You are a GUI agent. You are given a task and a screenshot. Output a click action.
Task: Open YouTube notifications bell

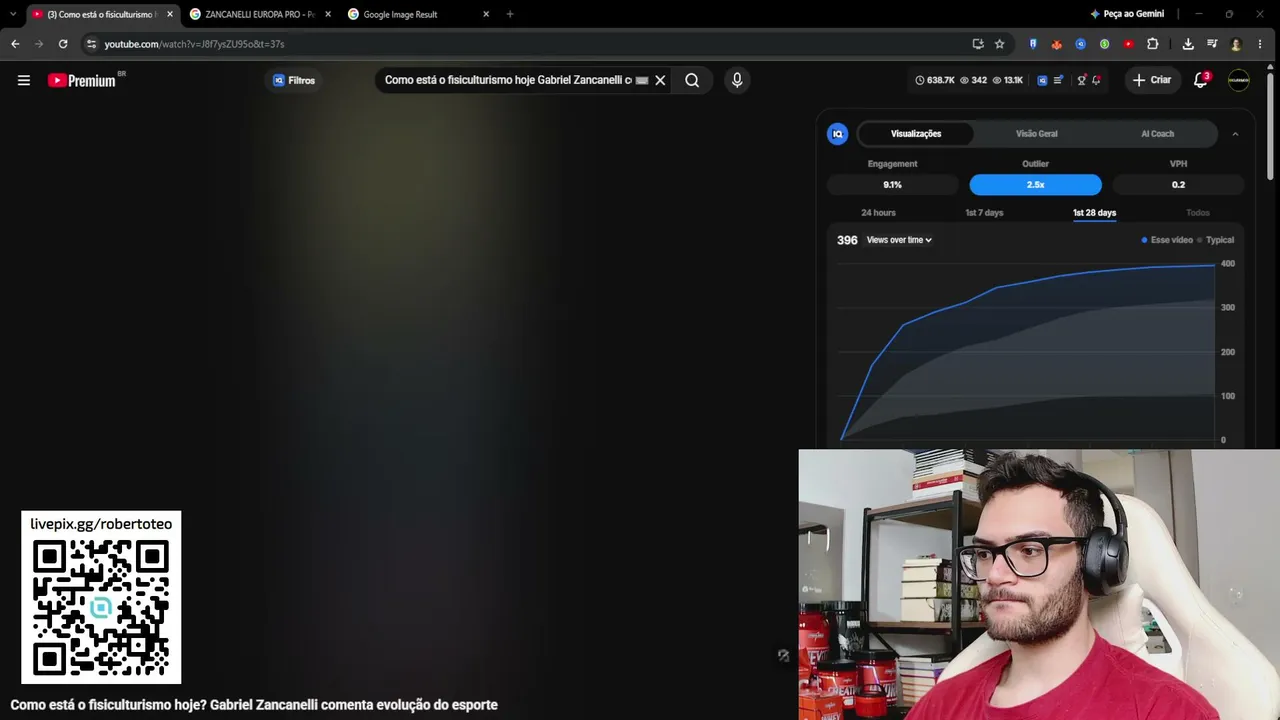[1201, 80]
